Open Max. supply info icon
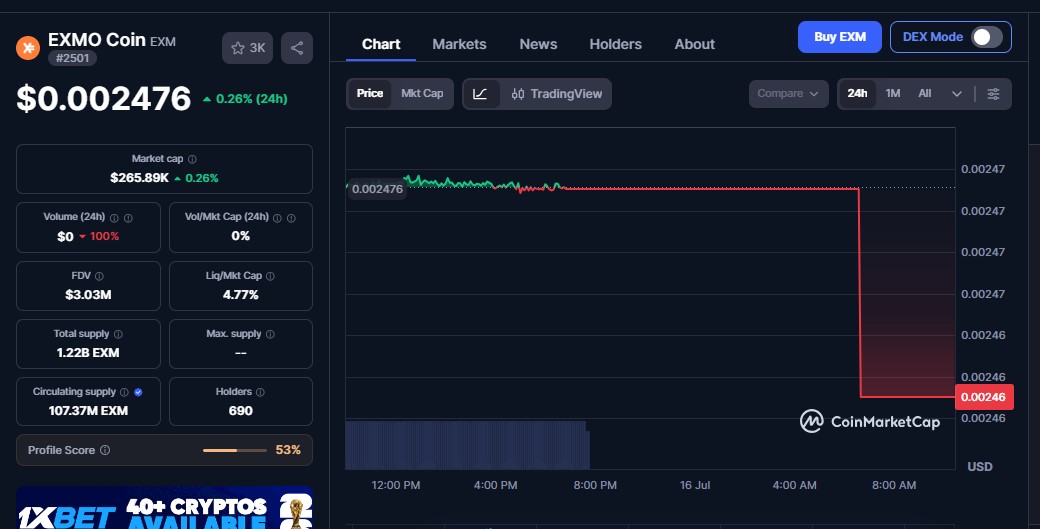Image resolution: width=1040 pixels, height=529 pixels. coord(270,334)
